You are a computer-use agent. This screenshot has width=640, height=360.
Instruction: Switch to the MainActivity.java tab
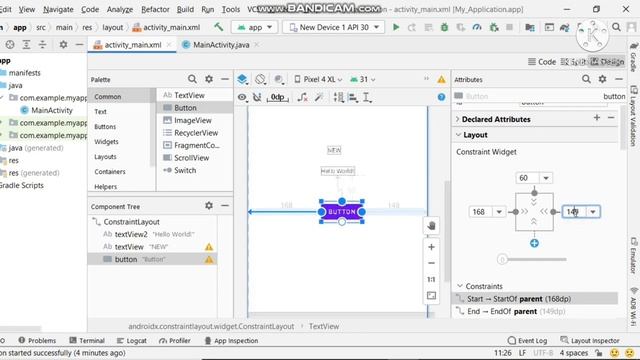(x=221, y=45)
